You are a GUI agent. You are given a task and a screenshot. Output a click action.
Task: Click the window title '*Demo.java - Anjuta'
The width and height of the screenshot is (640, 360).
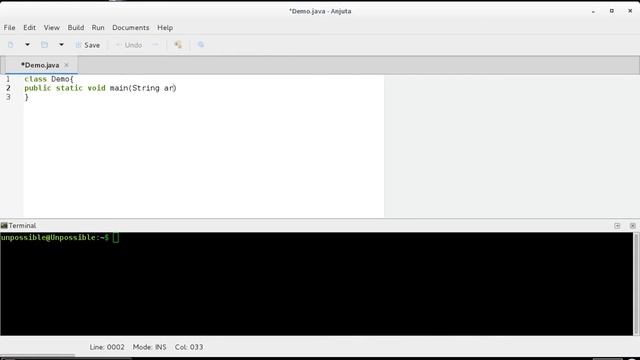[x=320, y=11]
